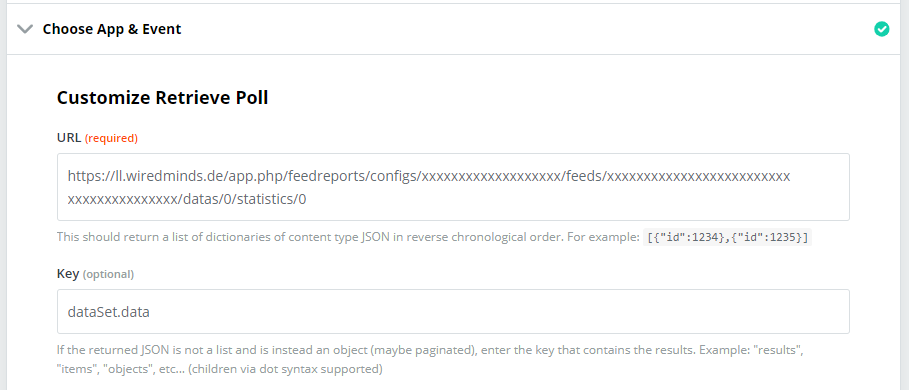909x390 pixels.
Task: Collapse the Choose App & Event chevron
Action: pyautogui.click(x=26, y=29)
